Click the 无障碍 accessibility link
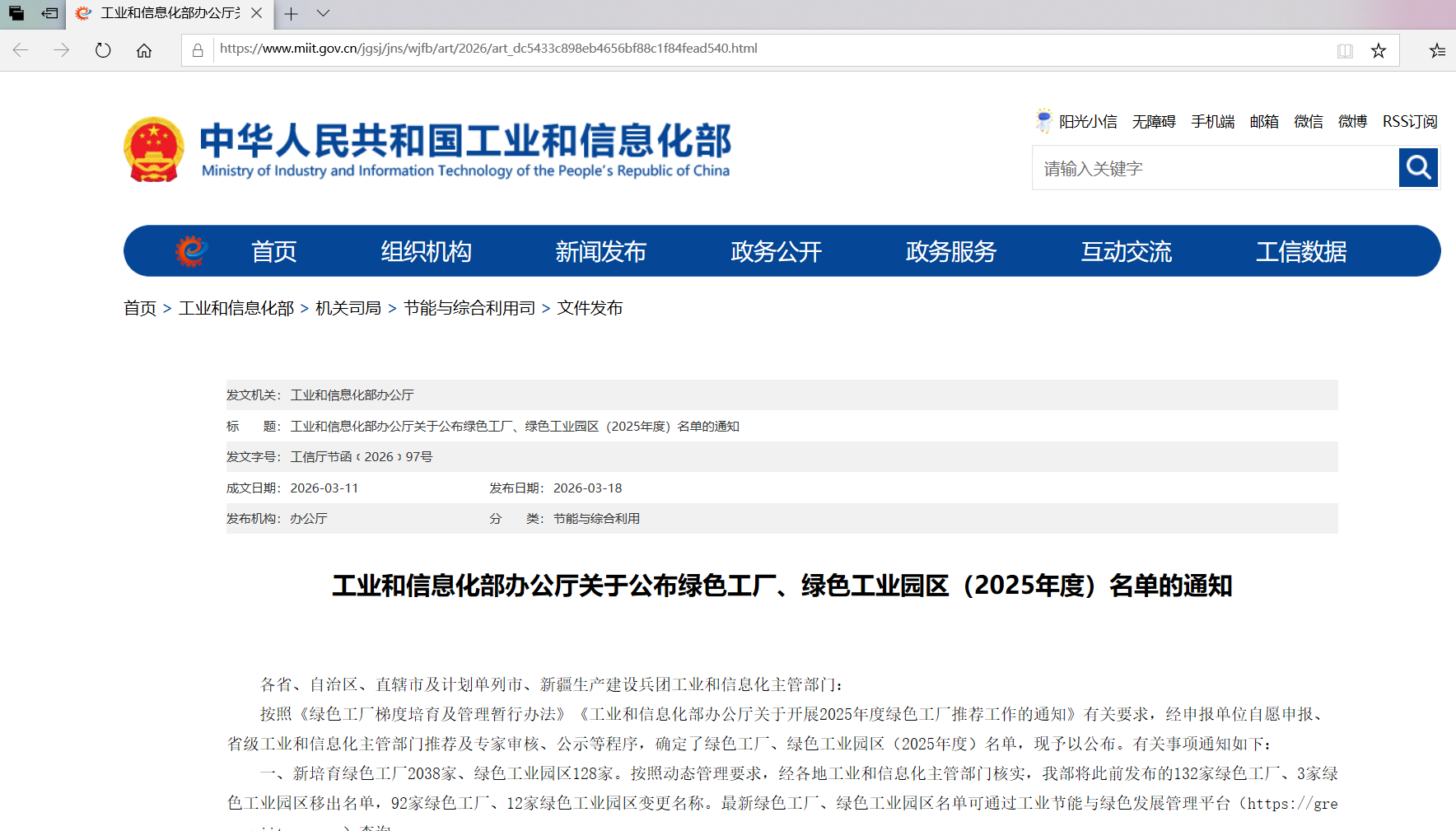 click(1153, 122)
